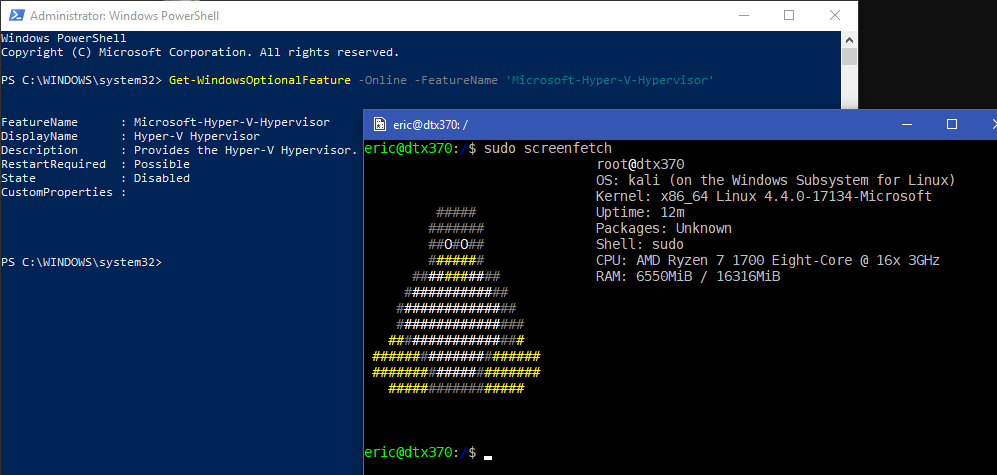This screenshot has width=997, height=475.
Task: Click the WSL terminal icon in eric@dtx370 title bar
Action: point(380,125)
